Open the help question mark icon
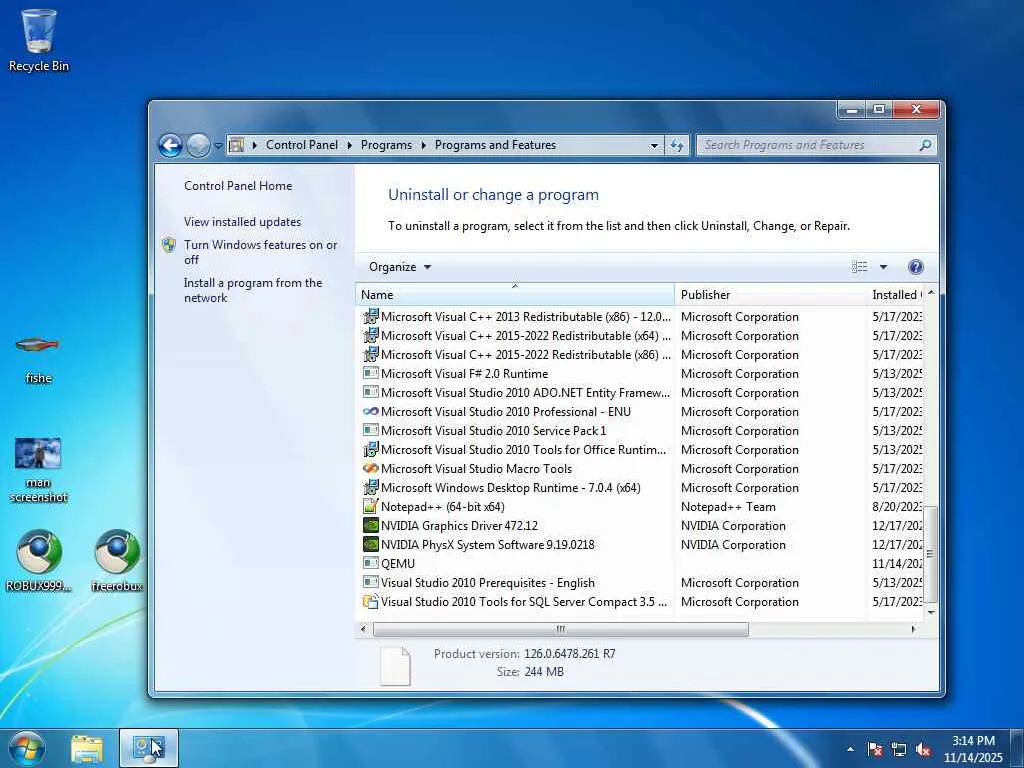The height and width of the screenshot is (768, 1024). coord(916,266)
